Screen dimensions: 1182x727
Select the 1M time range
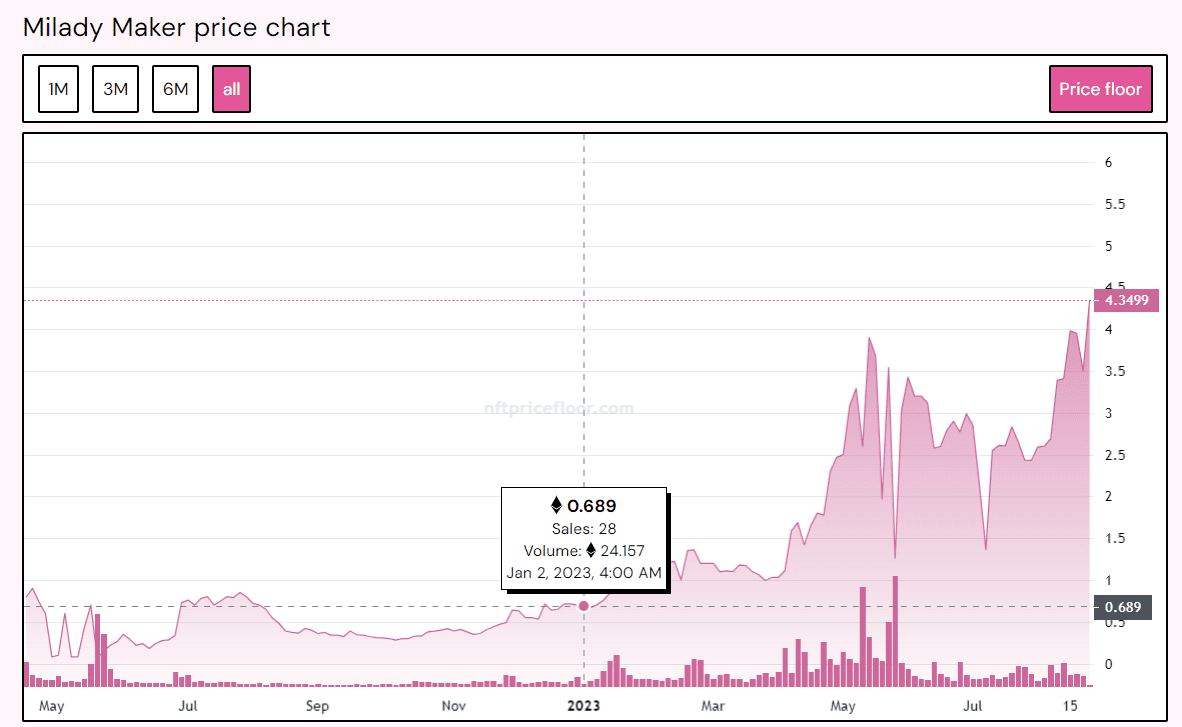point(58,89)
